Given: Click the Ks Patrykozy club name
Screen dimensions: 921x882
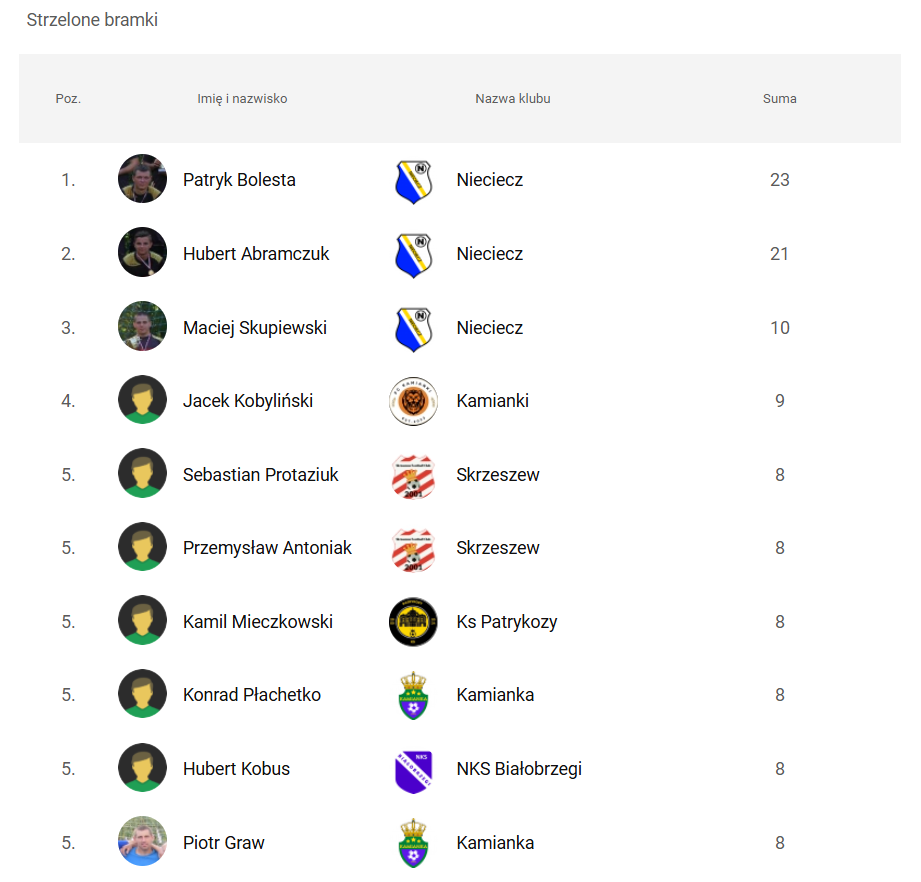Looking at the screenshot, I should coord(507,622).
